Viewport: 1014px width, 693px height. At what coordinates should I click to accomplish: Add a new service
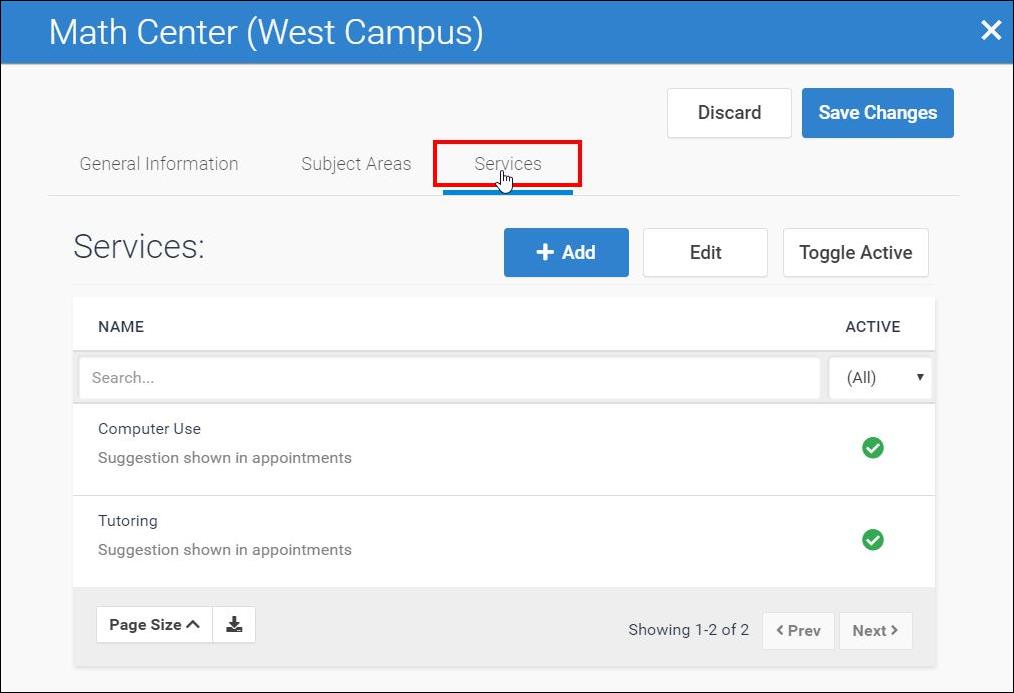pos(566,253)
